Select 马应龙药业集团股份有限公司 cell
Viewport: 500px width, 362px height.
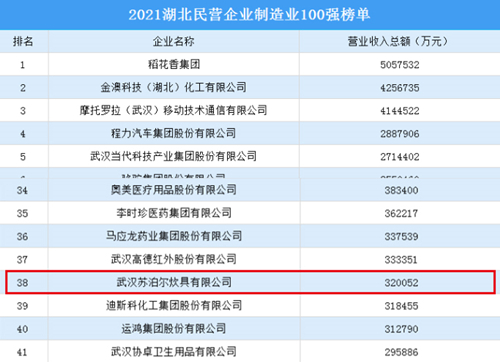point(174,236)
